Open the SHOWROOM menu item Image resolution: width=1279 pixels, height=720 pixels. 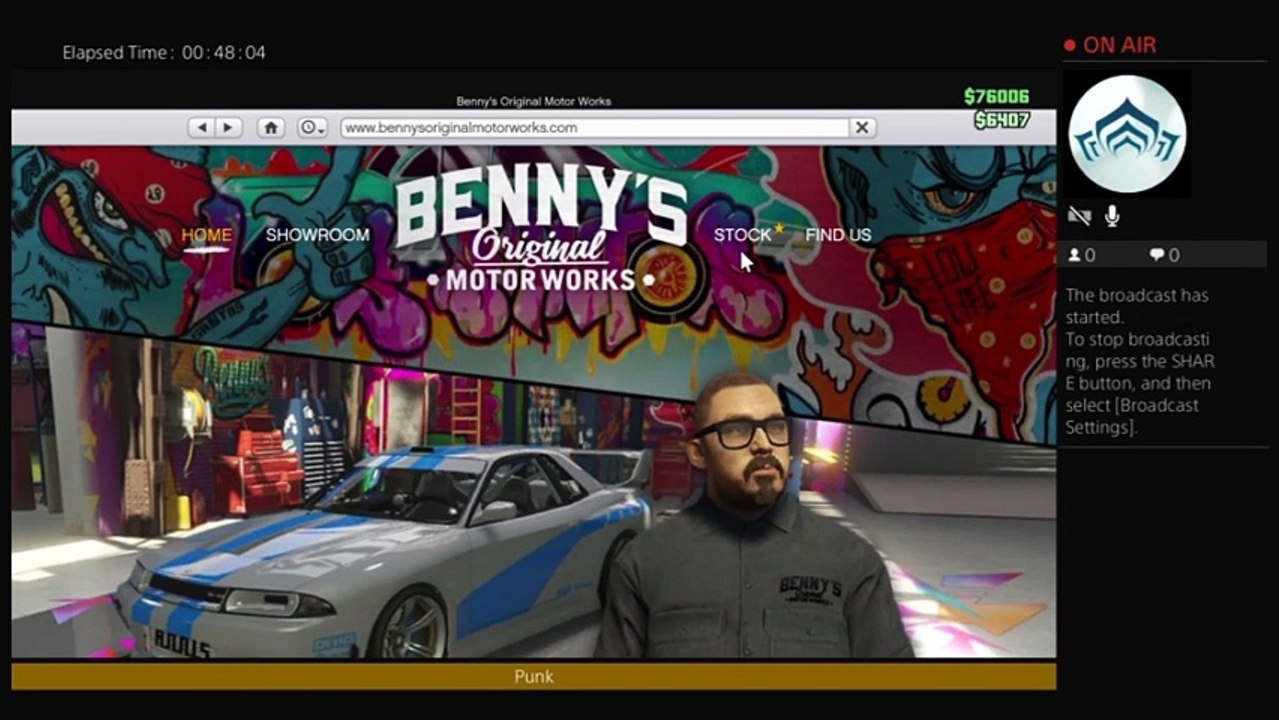(x=317, y=235)
